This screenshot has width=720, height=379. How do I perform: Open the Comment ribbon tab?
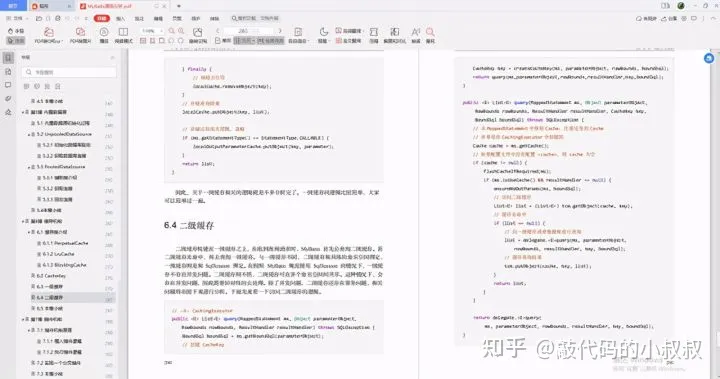[x=139, y=18]
